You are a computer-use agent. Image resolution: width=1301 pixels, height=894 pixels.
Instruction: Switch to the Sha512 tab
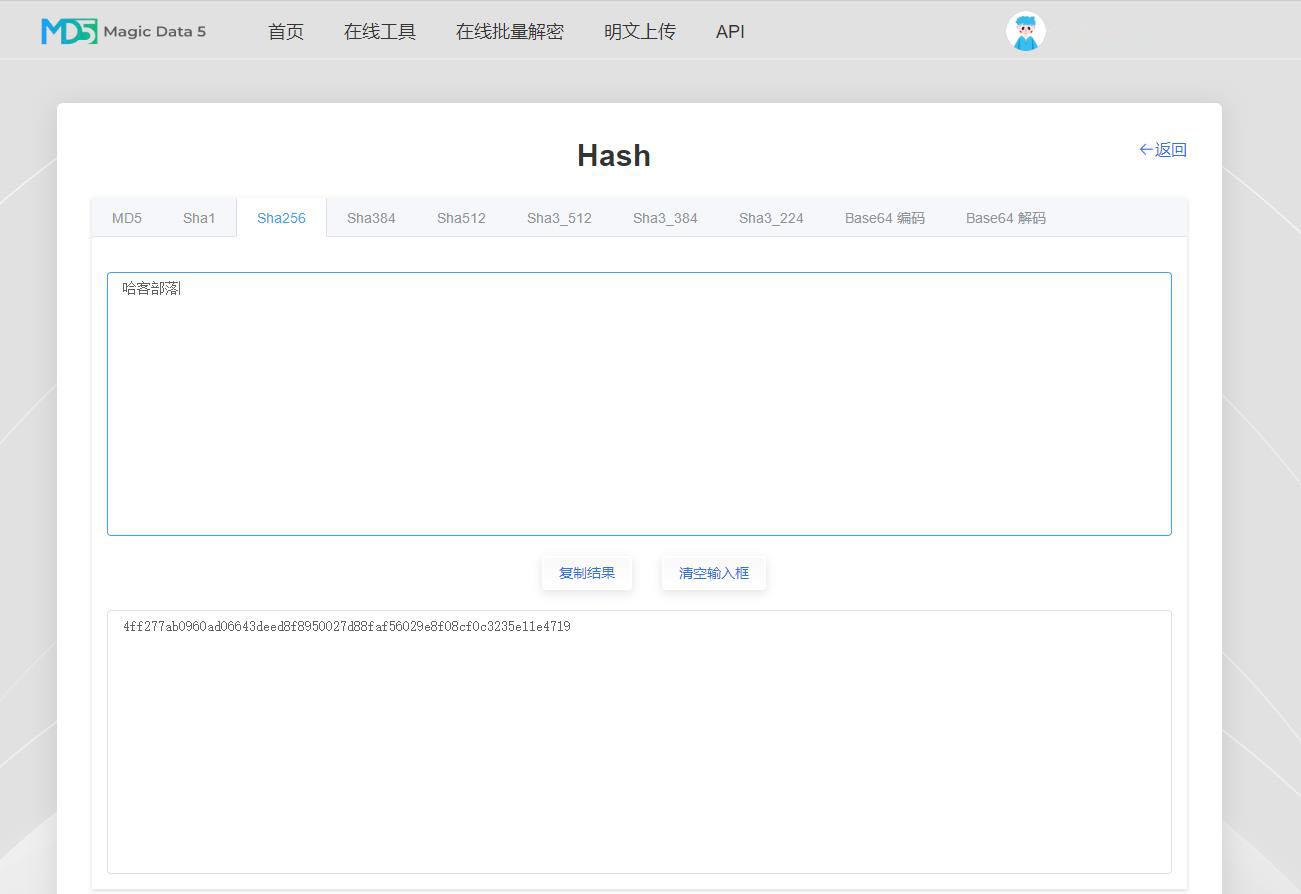(461, 217)
